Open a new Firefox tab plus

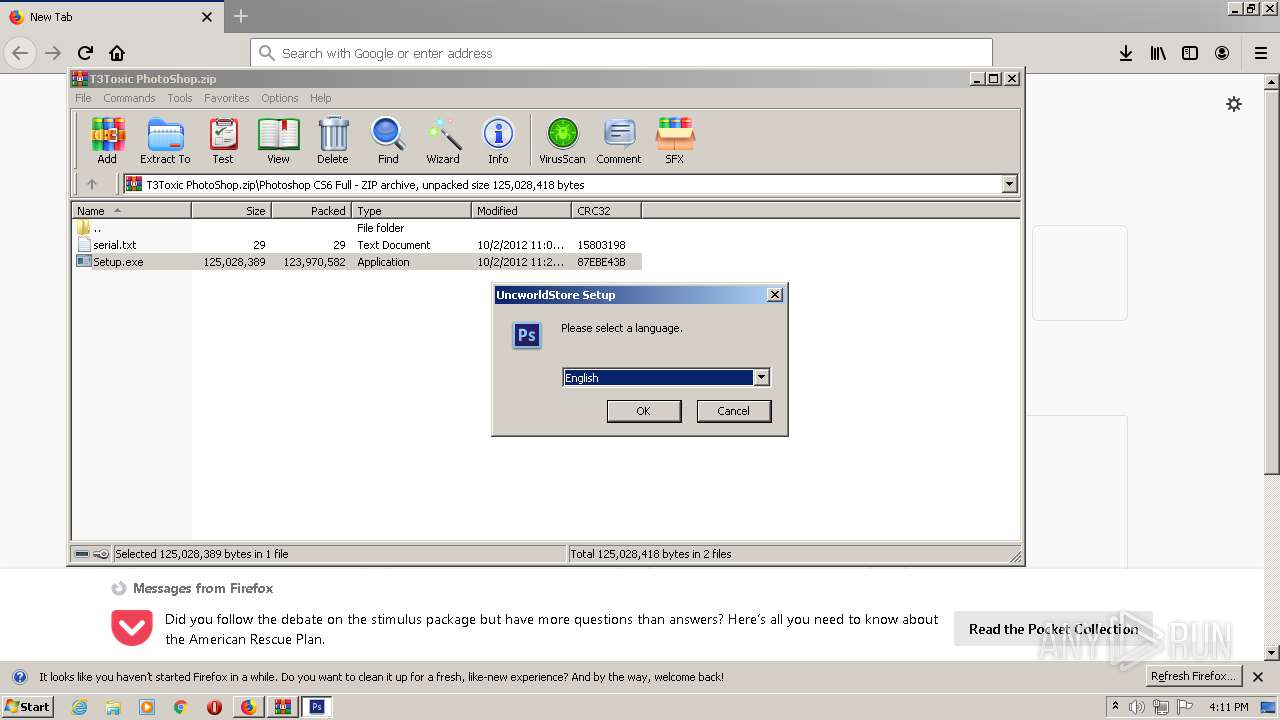tap(241, 16)
